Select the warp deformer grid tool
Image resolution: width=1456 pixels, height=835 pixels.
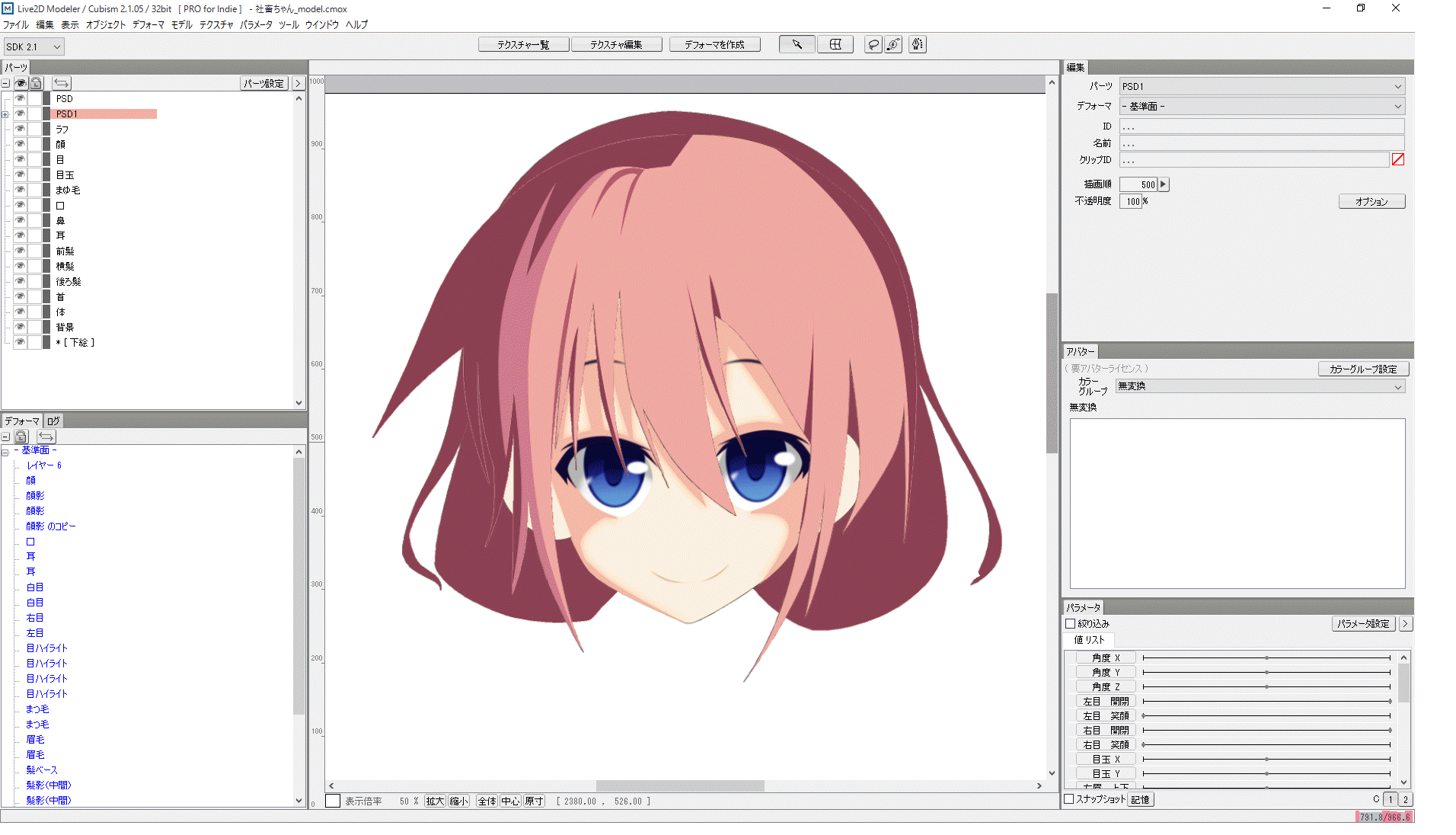[x=835, y=44]
